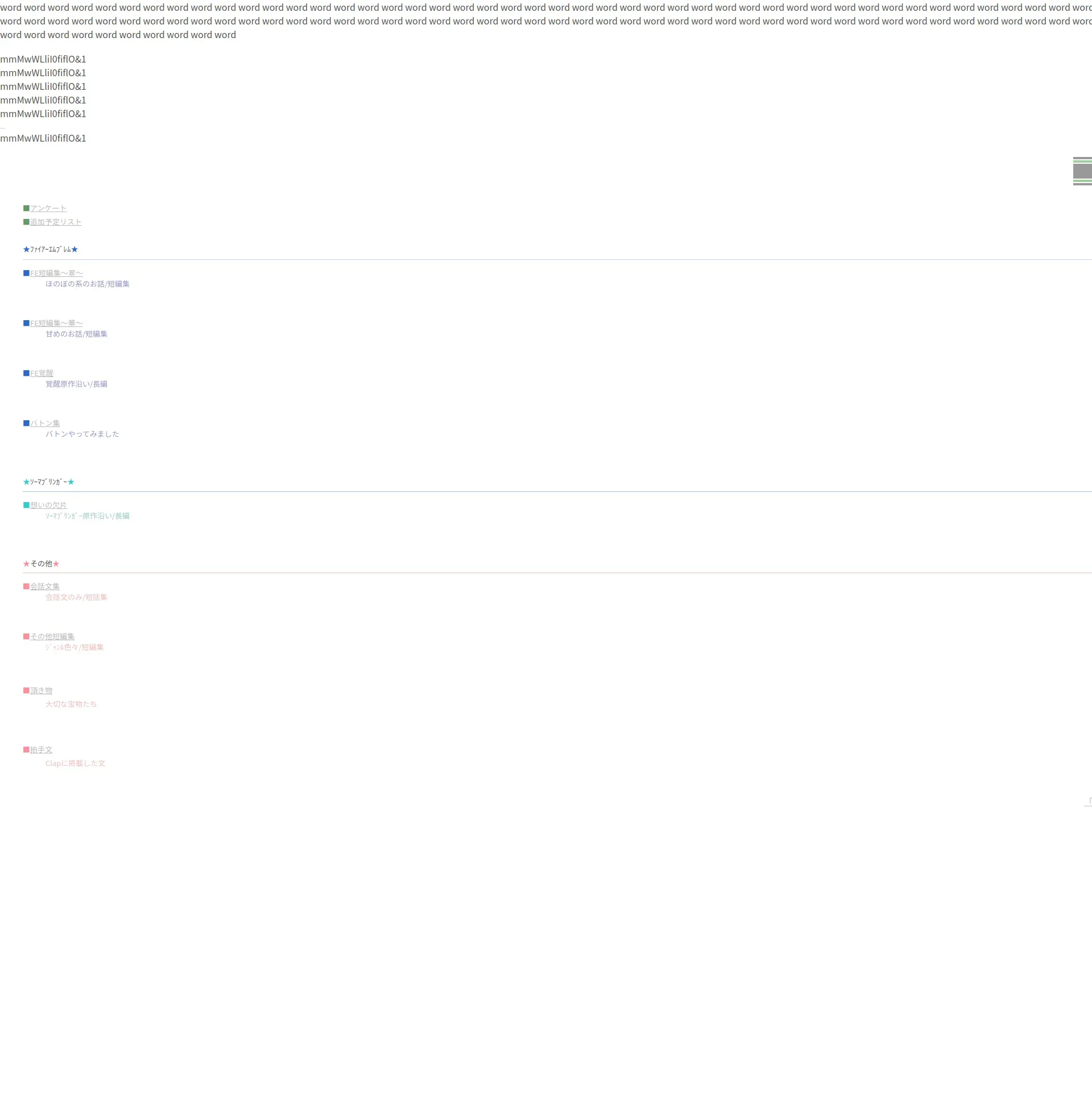Open the FE短編集～翠～ link
1092x1106 pixels.
(x=56, y=273)
